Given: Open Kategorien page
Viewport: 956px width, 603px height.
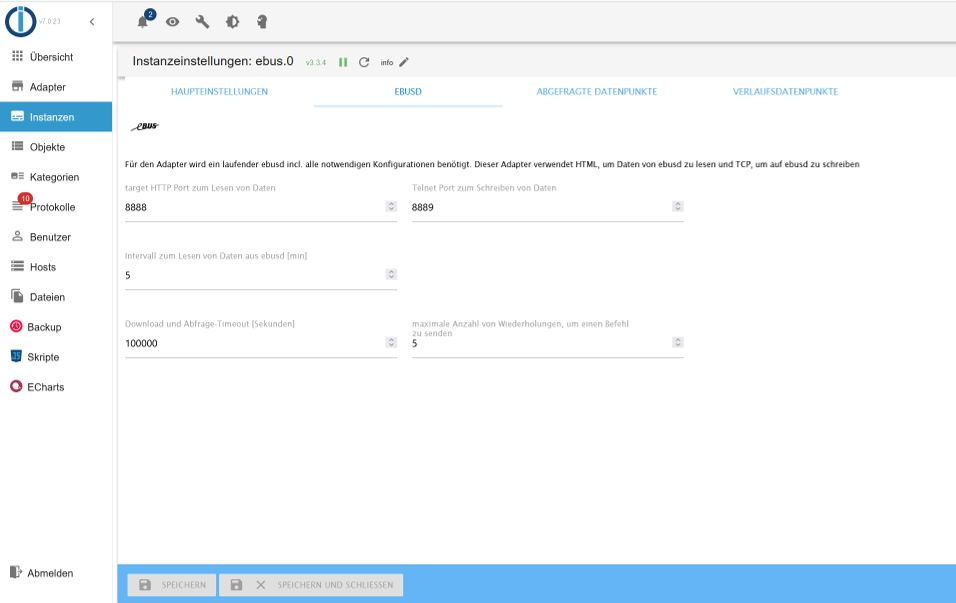Looking at the screenshot, I should point(56,177).
